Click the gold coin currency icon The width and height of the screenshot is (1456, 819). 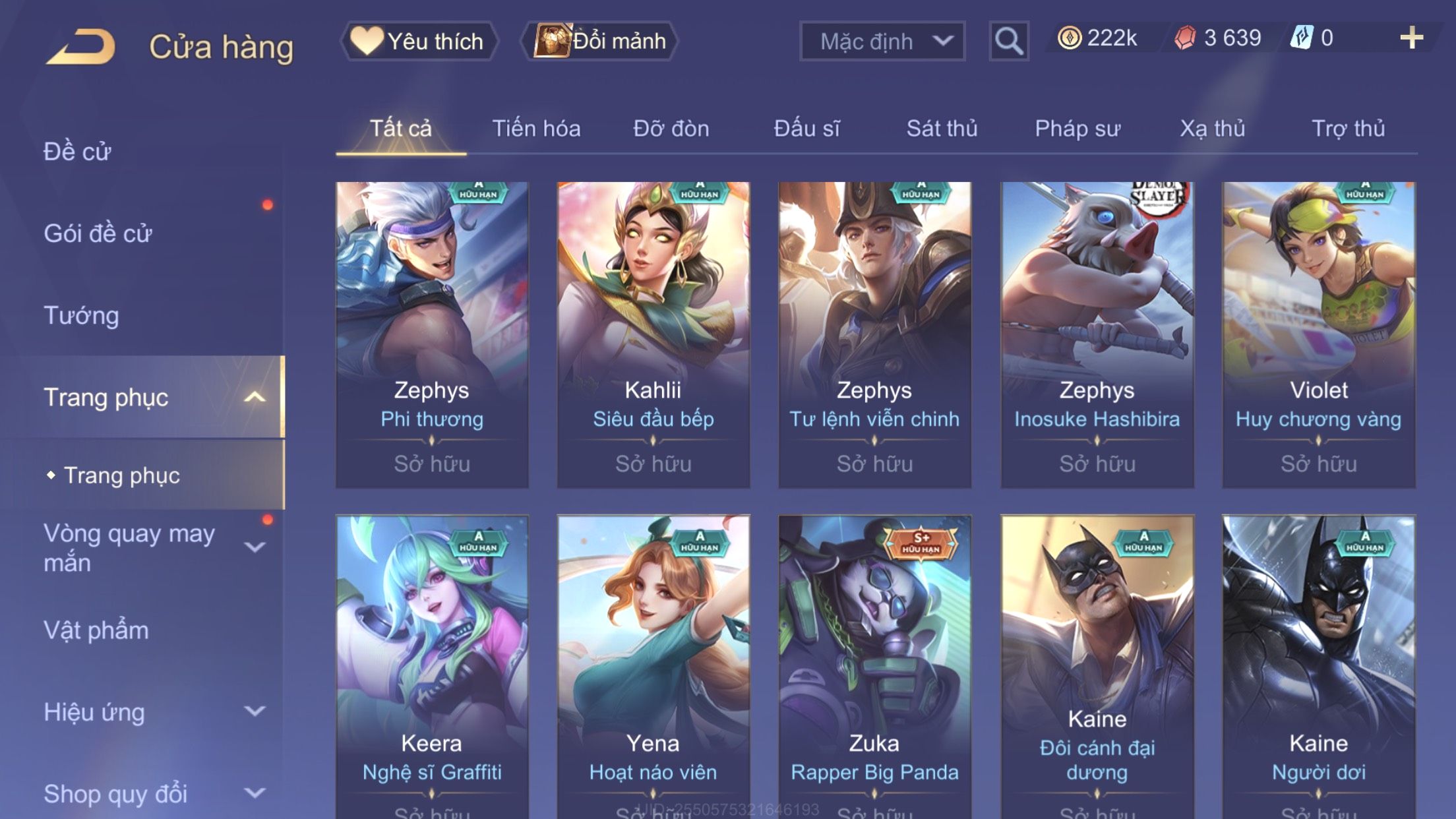1069,38
